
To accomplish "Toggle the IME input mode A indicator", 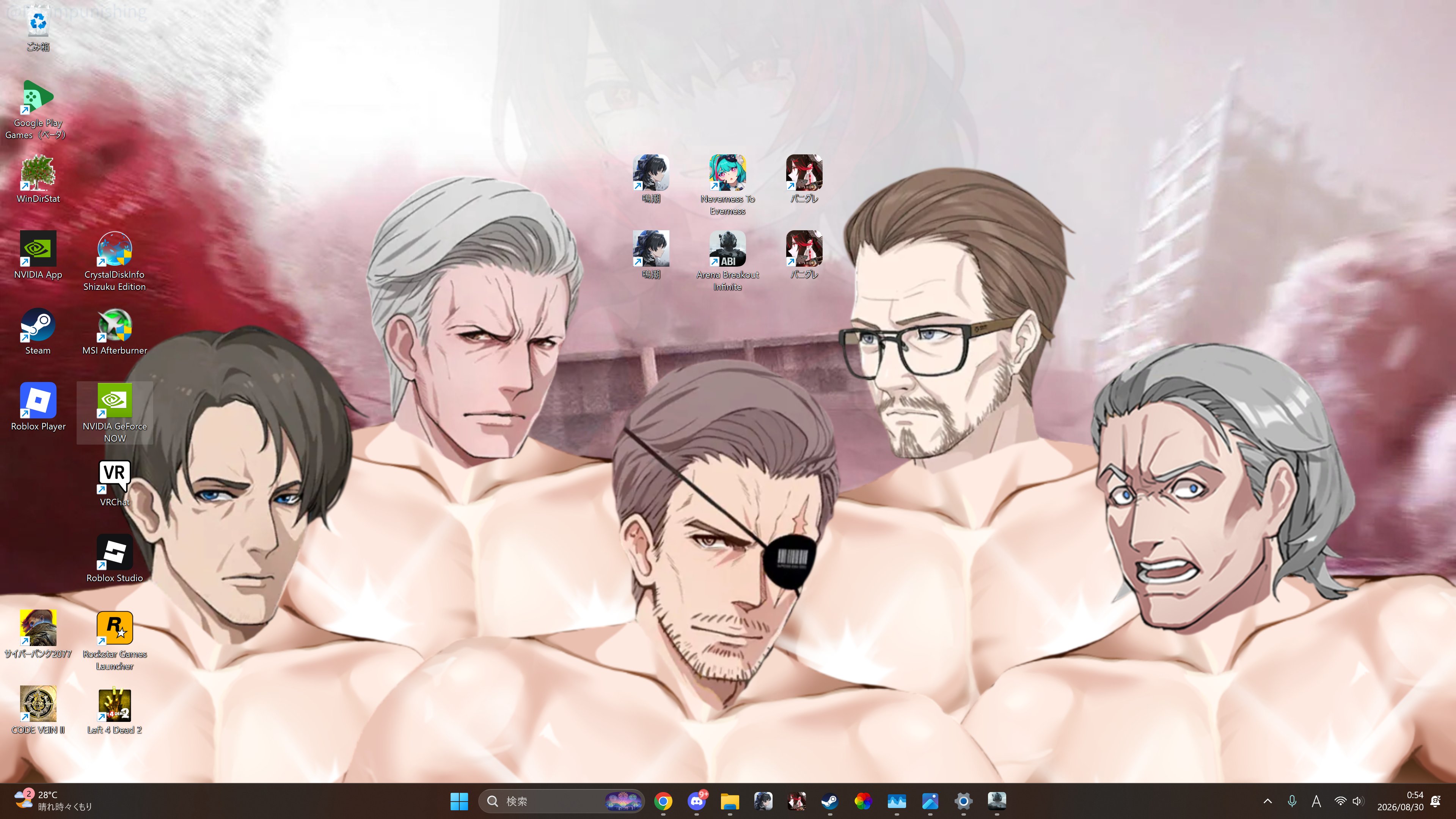I will pyautogui.click(x=1316, y=801).
